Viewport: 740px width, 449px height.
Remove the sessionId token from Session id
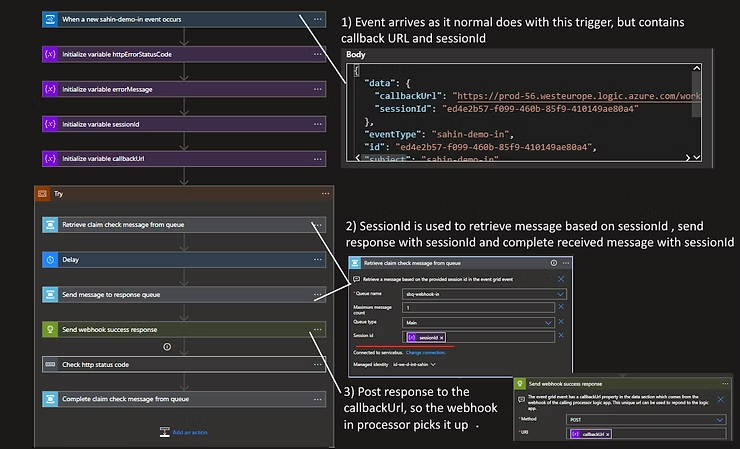point(442,338)
